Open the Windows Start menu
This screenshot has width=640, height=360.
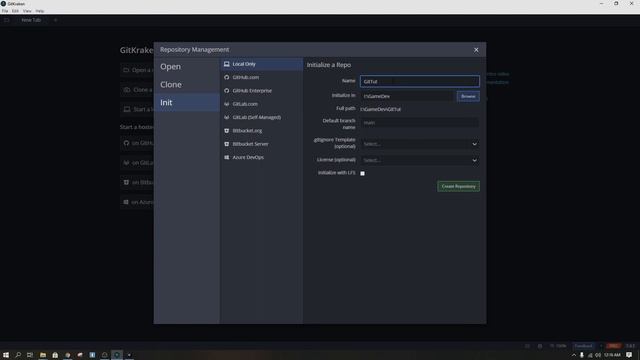coord(6,355)
